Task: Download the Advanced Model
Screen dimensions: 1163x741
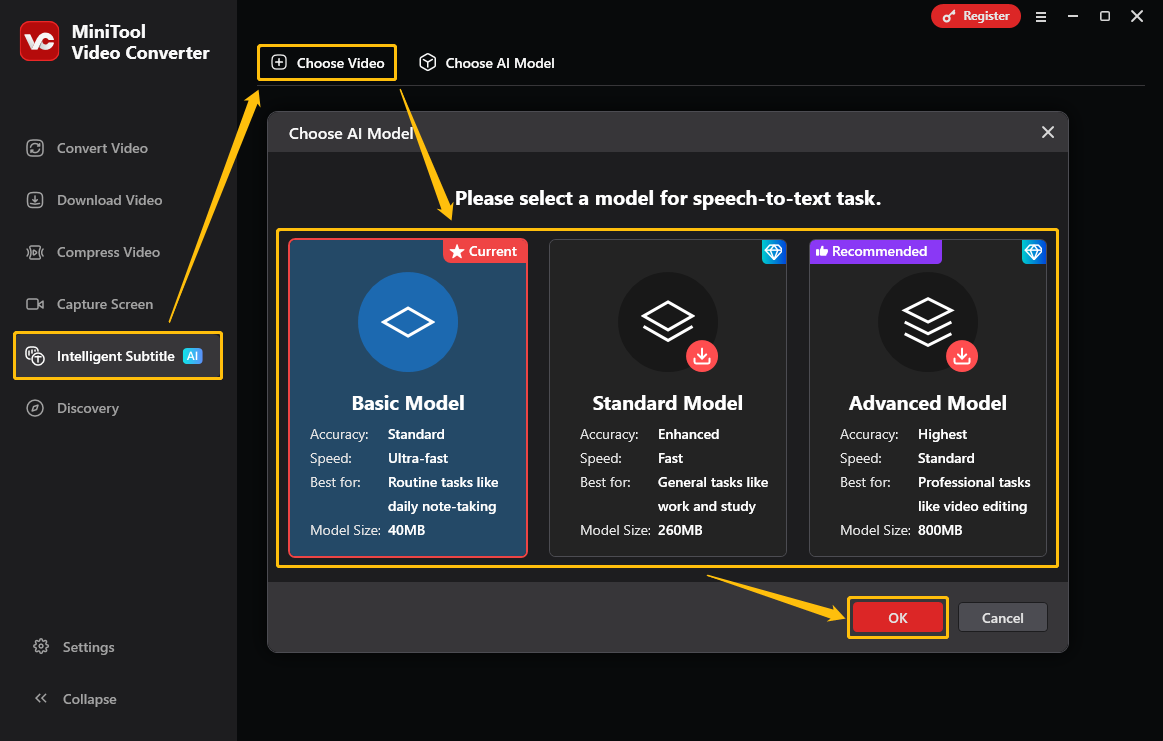Action: 962,356
